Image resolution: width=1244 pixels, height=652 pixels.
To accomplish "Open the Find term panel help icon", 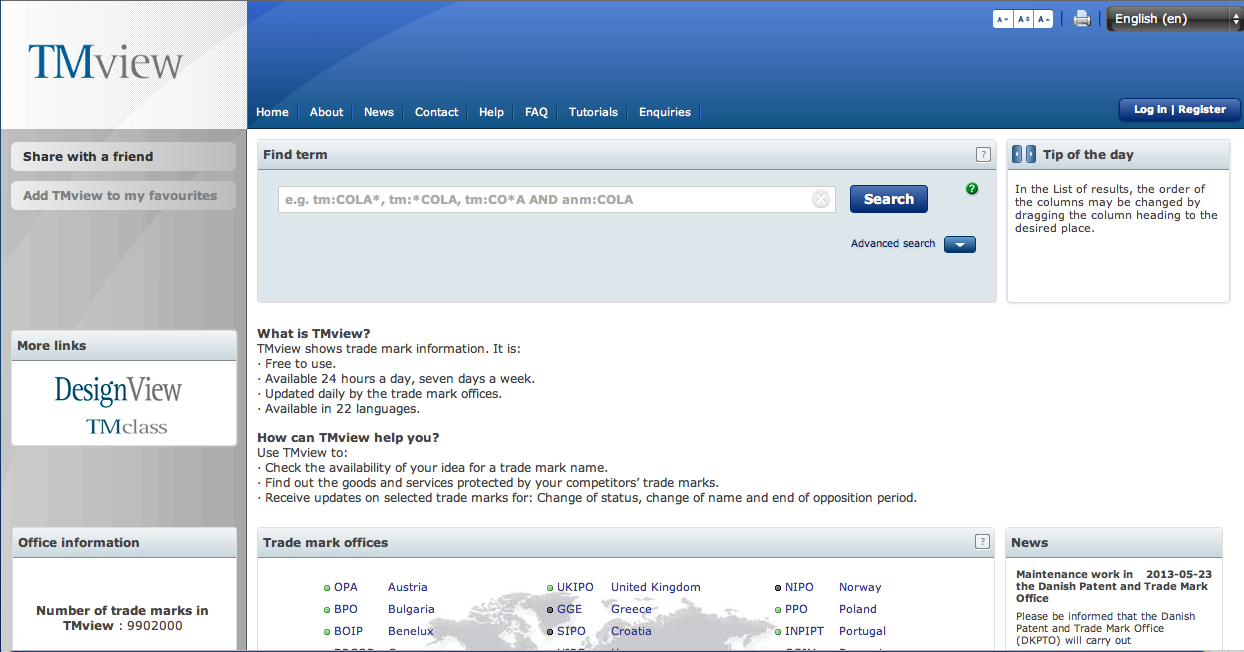I will click(x=983, y=154).
